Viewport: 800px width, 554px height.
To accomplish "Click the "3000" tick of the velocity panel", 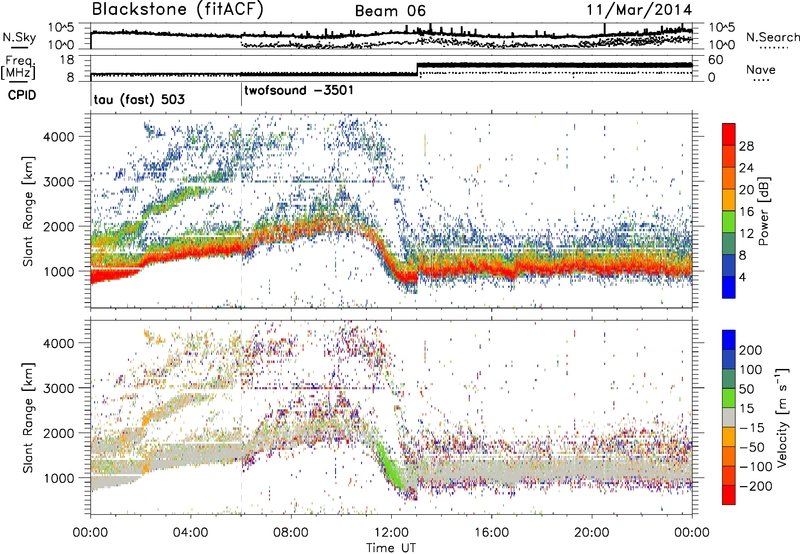I will [x=58, y=388].
